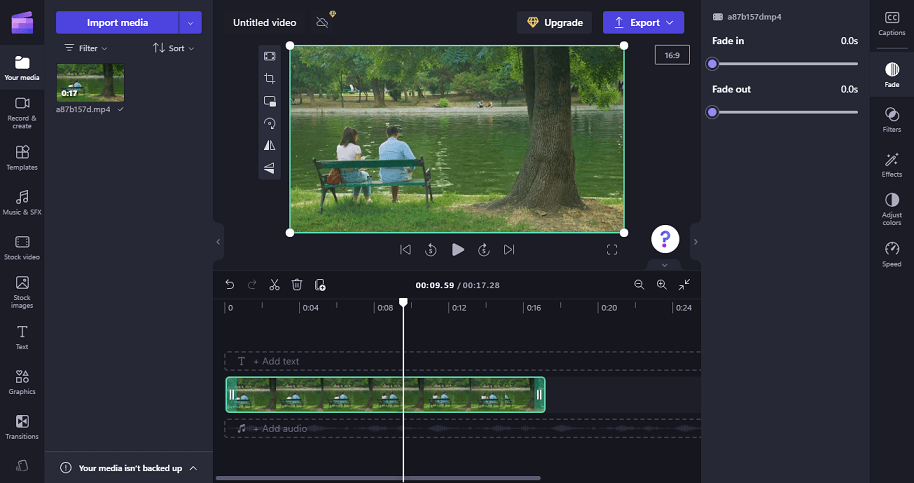The height and width of the screenshot is (483, 914).
Task: Click the Fit to frame icon
Action: tap(269, 56)
